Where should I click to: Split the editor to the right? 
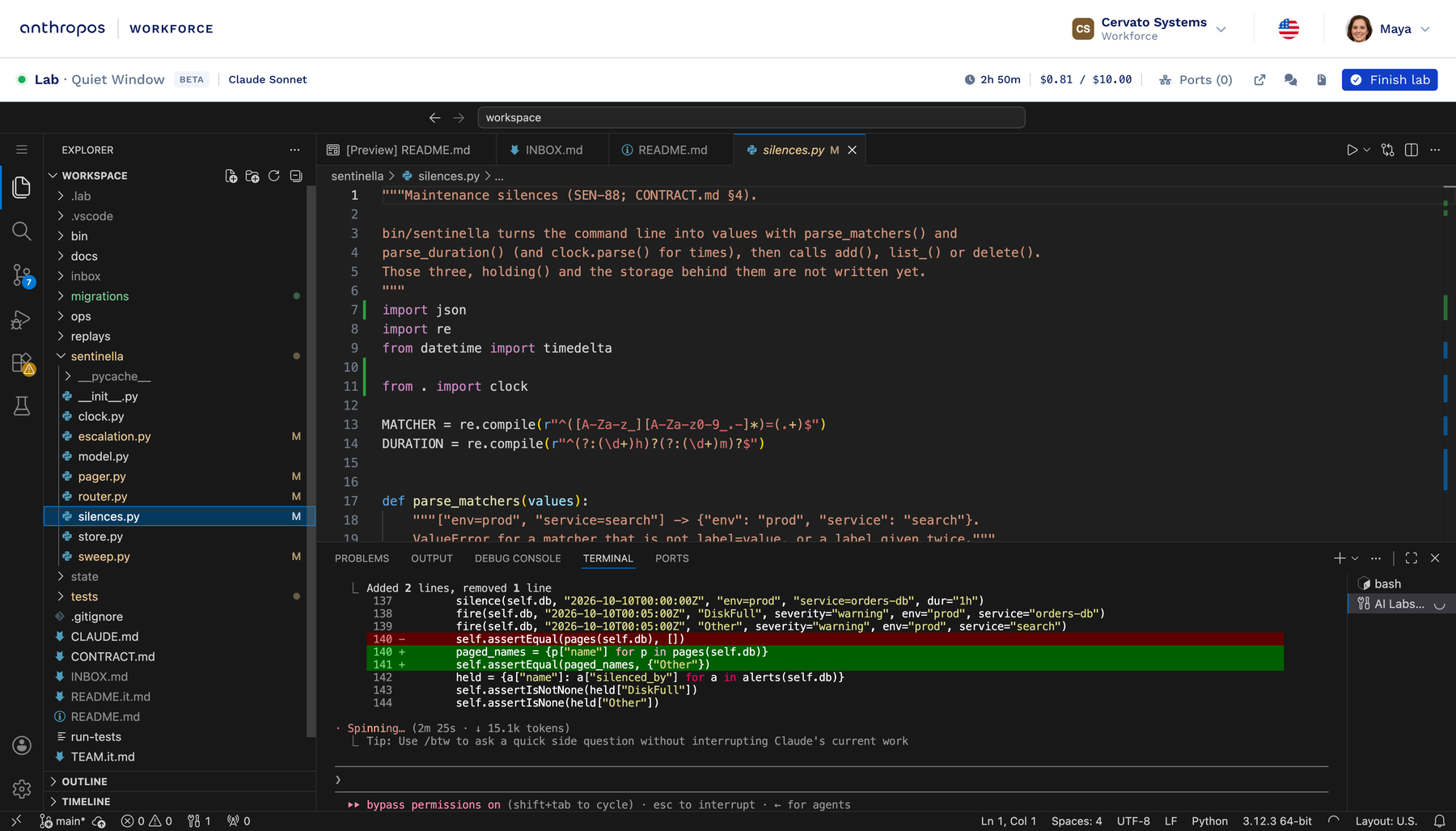[x=1412, y=150]
